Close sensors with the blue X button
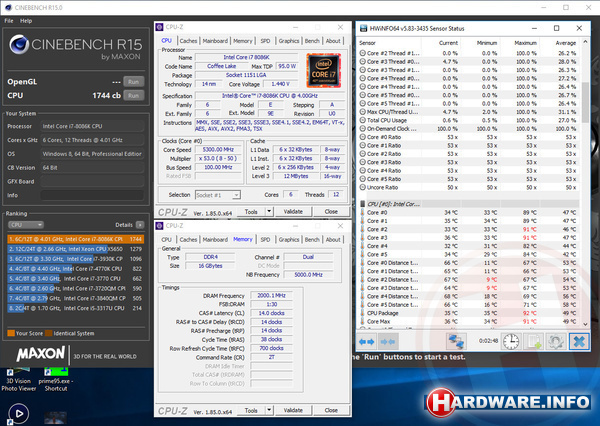Screen dimensions: 600x426 [x=579, y=341]
